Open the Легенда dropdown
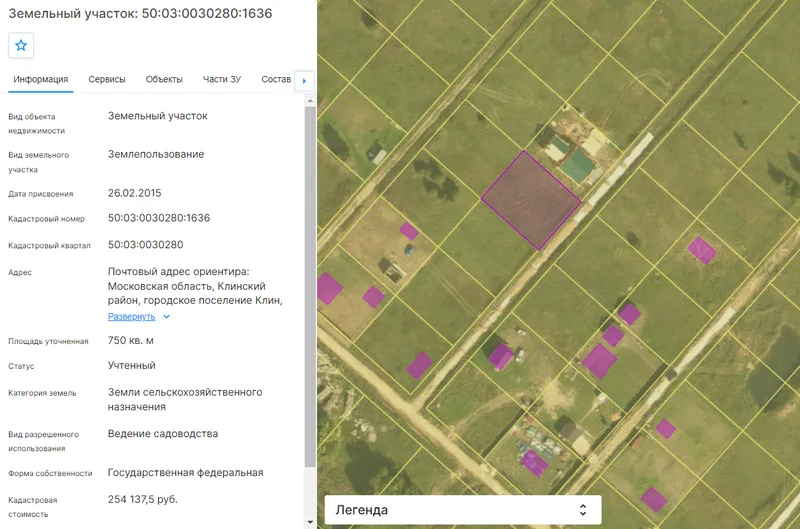Screen dimensions: 800x529 [x=463, y=510]
